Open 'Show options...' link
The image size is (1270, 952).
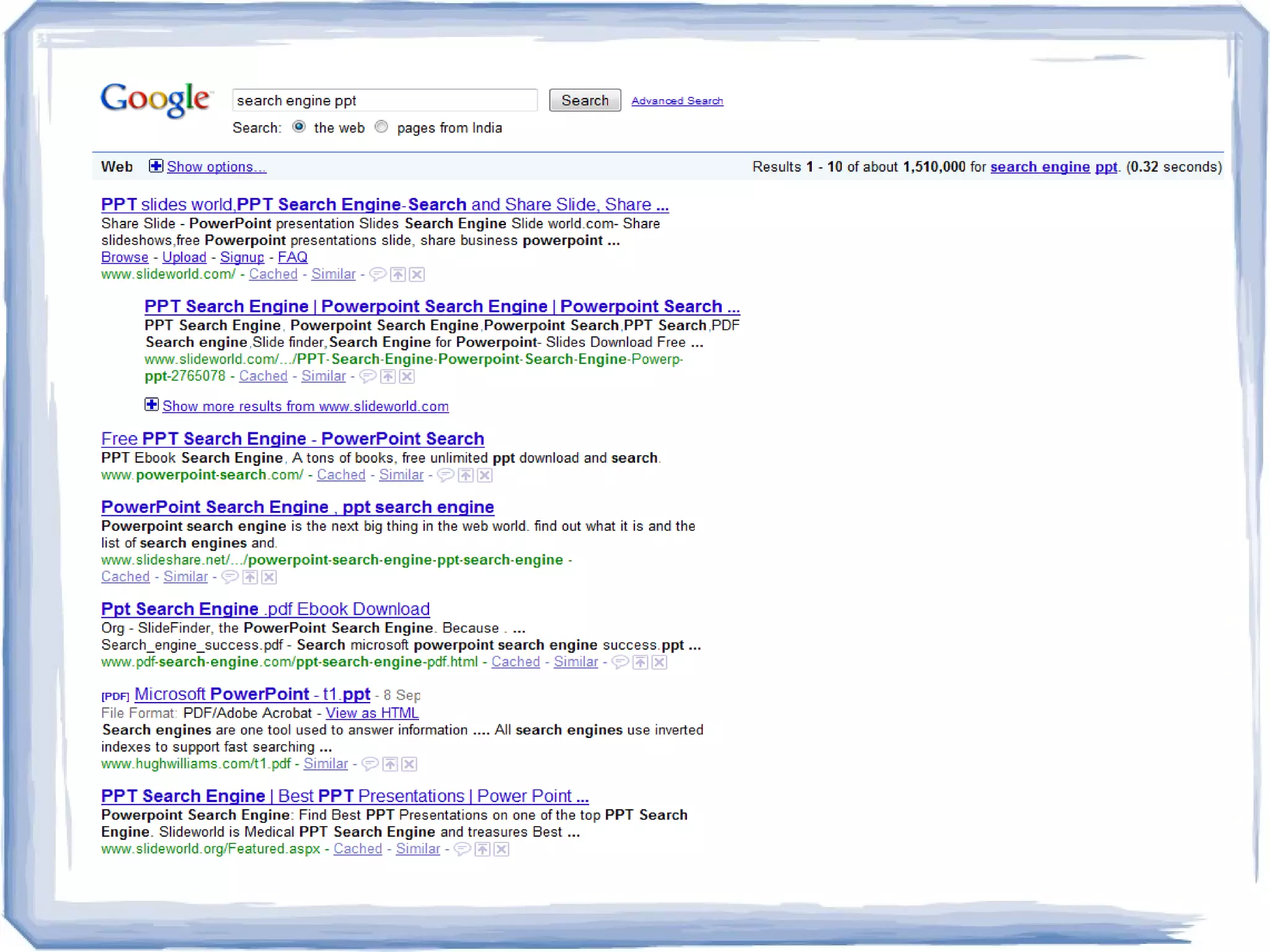coord(216,167)
